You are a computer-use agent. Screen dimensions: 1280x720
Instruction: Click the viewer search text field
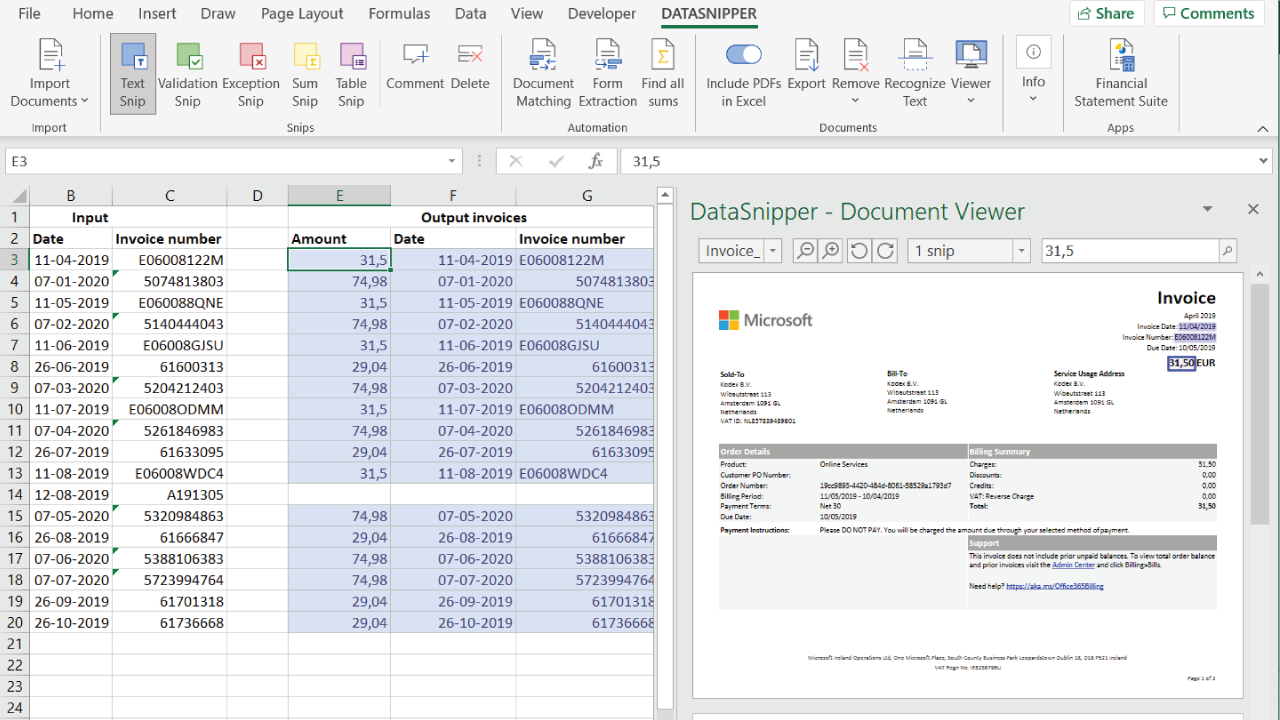pyautogui.click(x=1128, y=251)
